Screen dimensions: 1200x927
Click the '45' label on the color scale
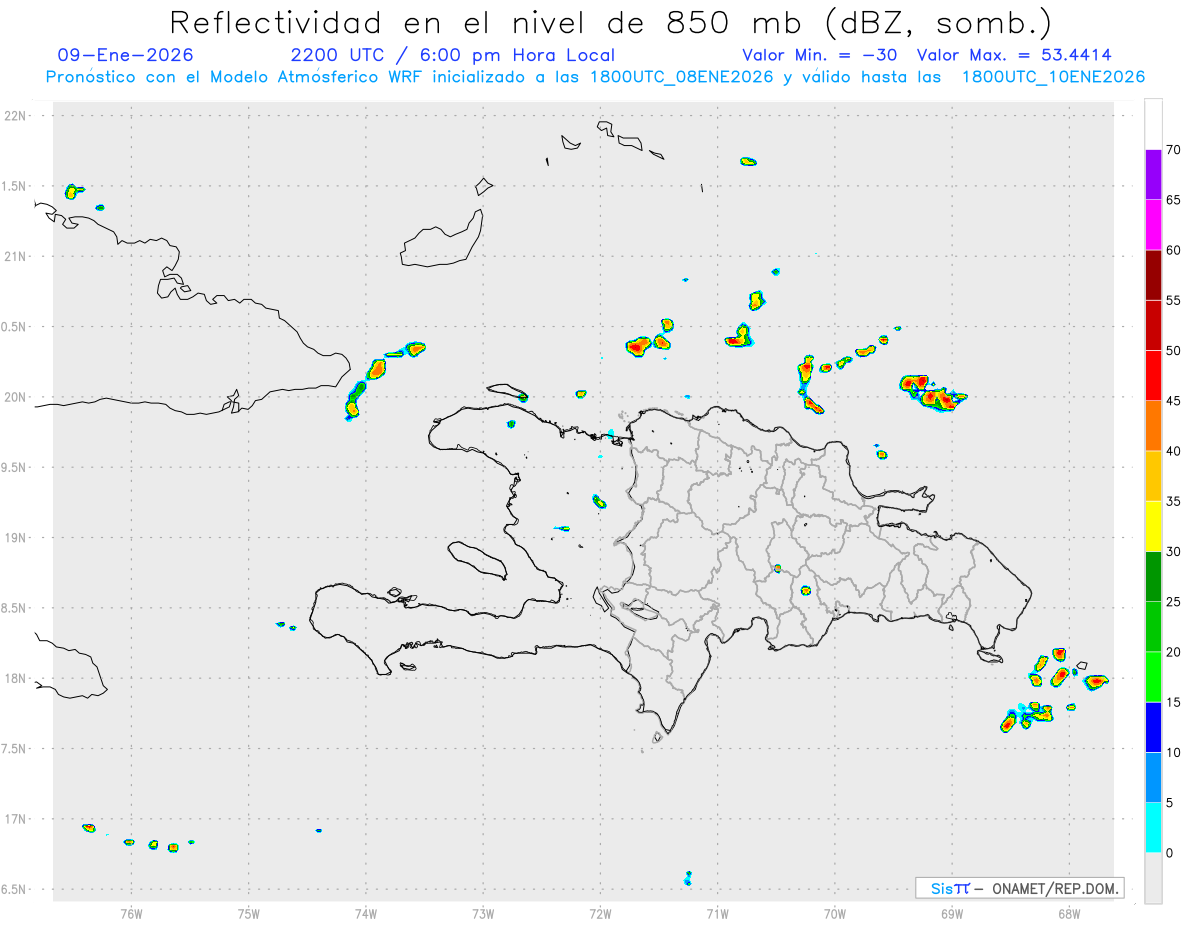pos(1174,401)
